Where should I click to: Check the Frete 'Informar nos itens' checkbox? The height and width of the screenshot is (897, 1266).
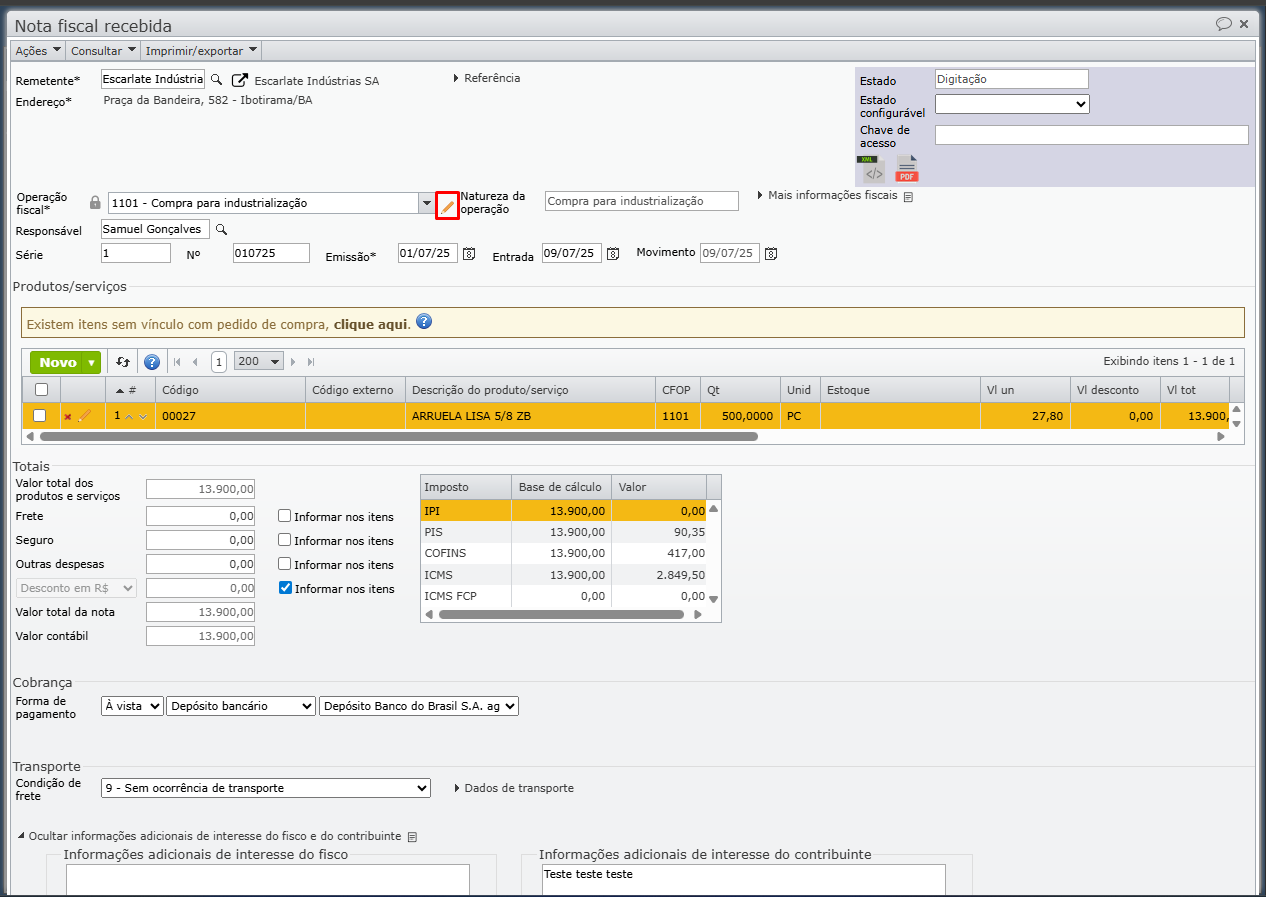285,516
